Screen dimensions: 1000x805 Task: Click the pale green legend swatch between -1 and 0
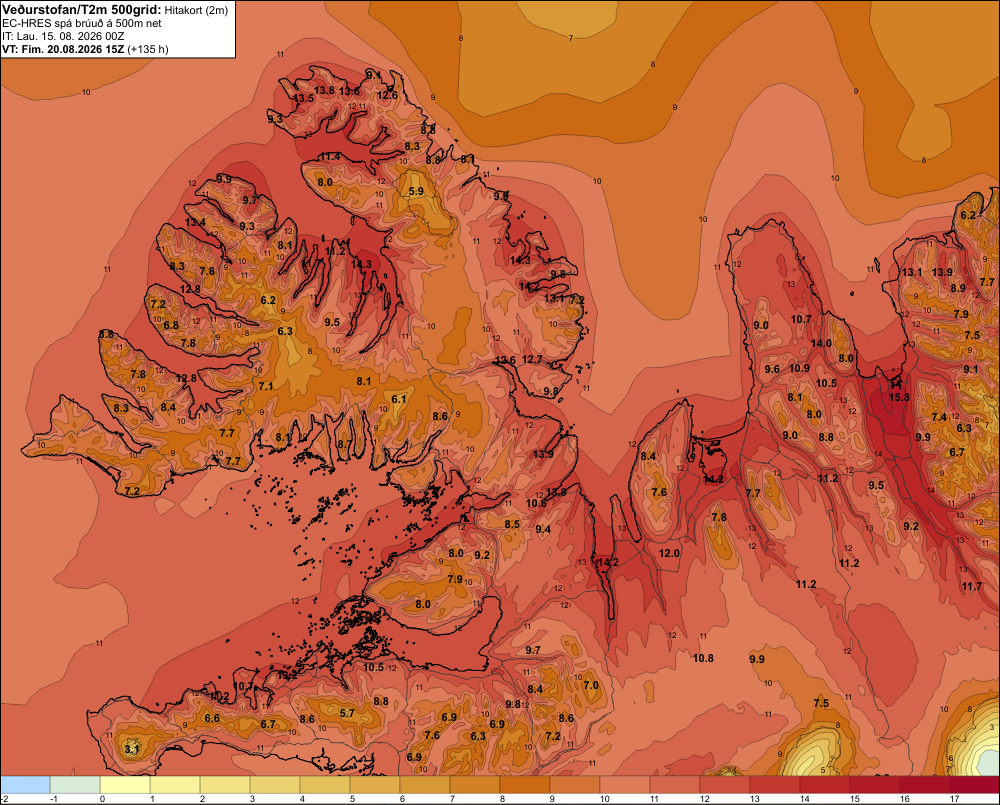(75, 784)
